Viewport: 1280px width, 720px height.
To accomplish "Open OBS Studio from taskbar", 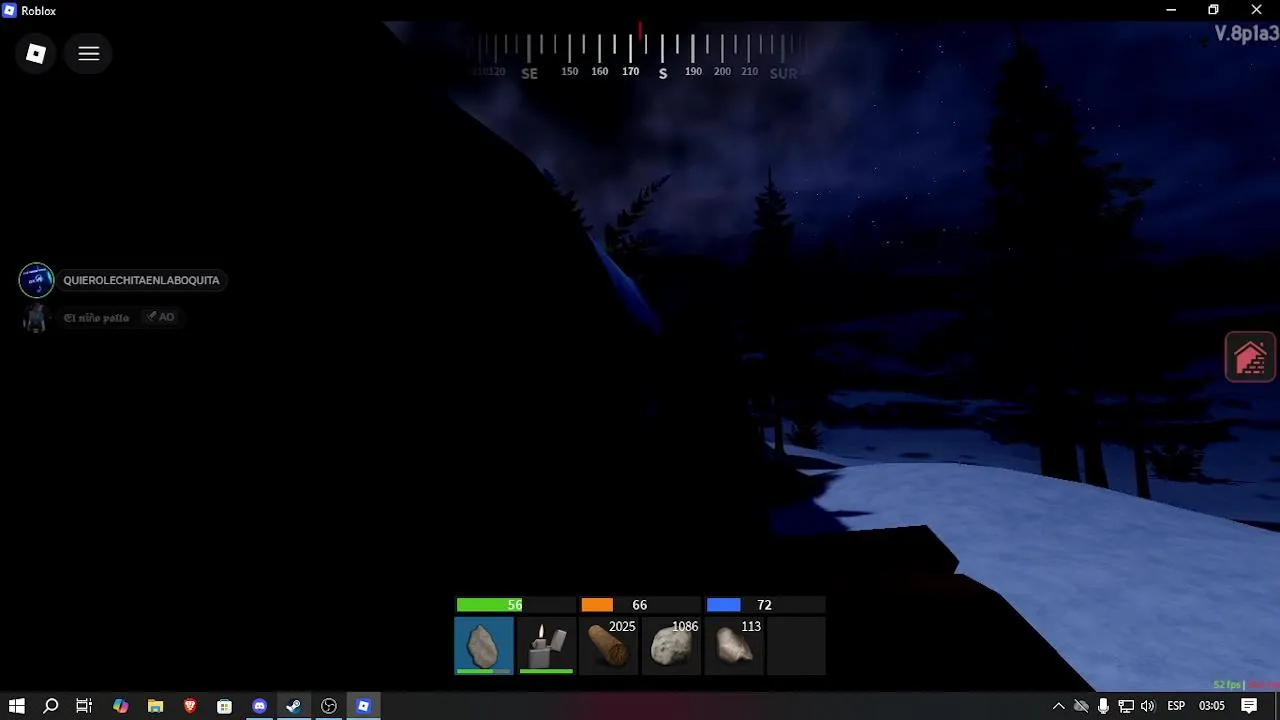I will [329, 706].
